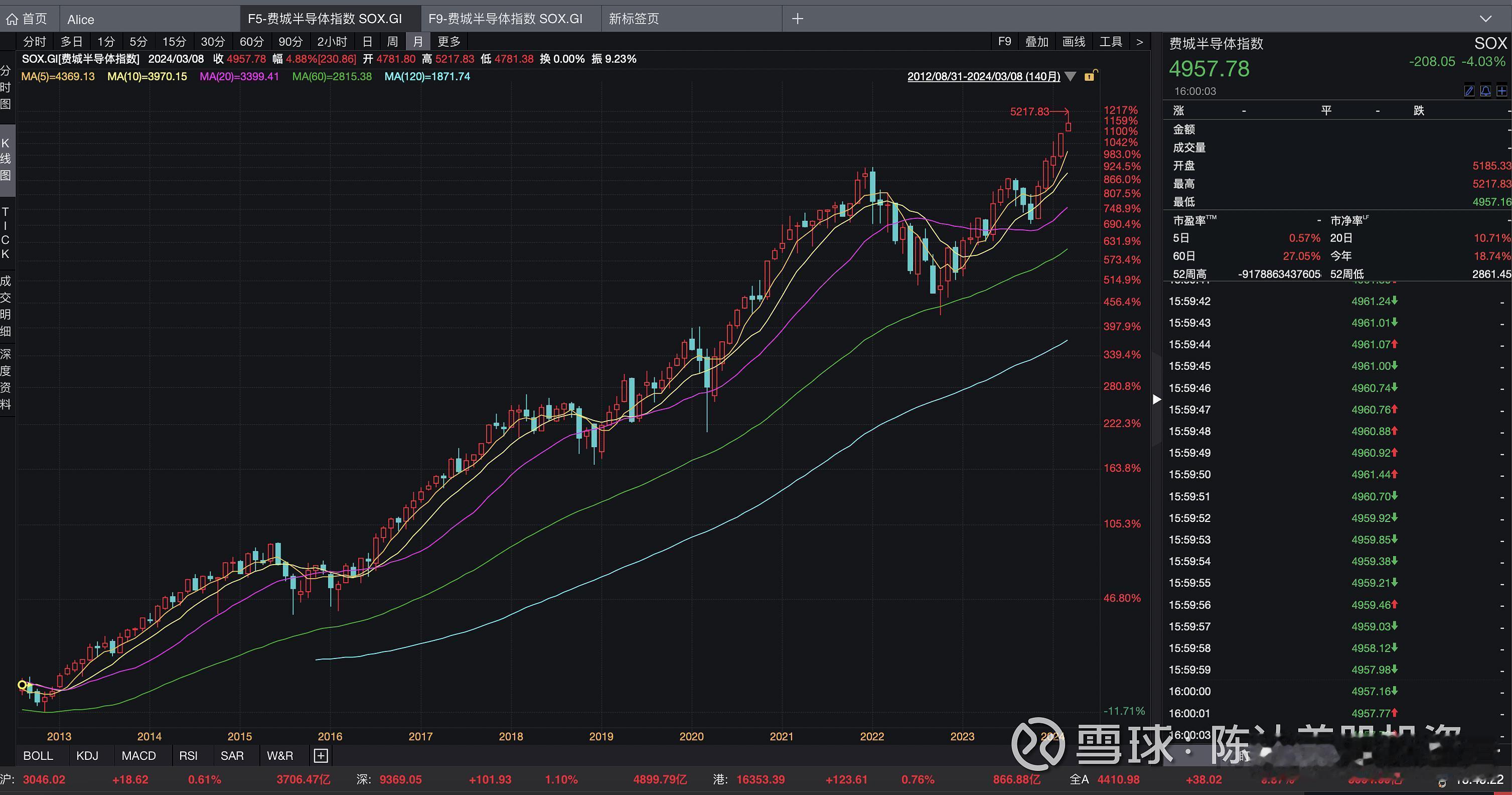Set a price alert with bell icon
This screenshot has width=1512, height=795.
coord(1485,91)
